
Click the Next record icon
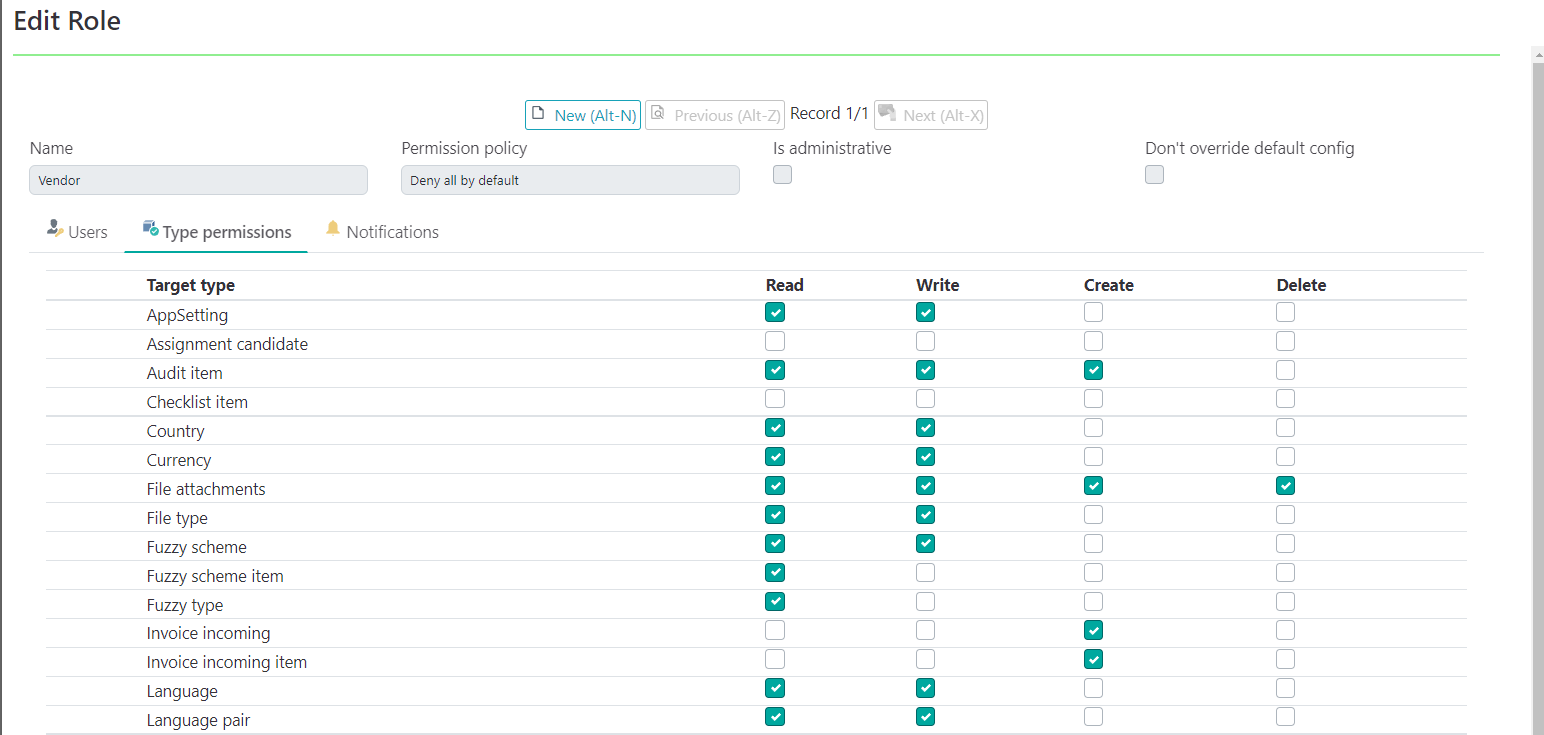pos(886,112)
